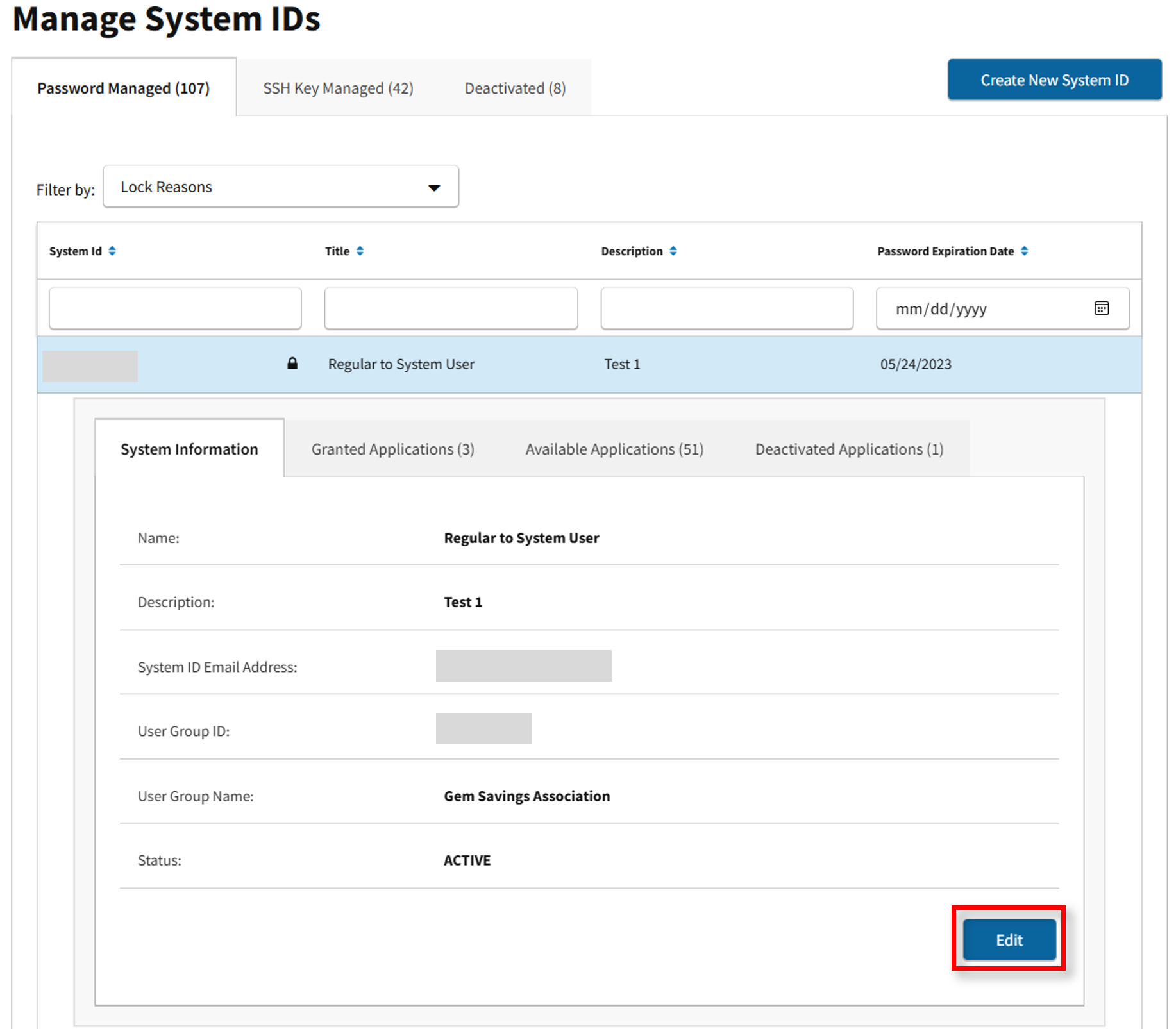
Task: Expand the Lock Reasons filter dropdown
Action: 281,187
